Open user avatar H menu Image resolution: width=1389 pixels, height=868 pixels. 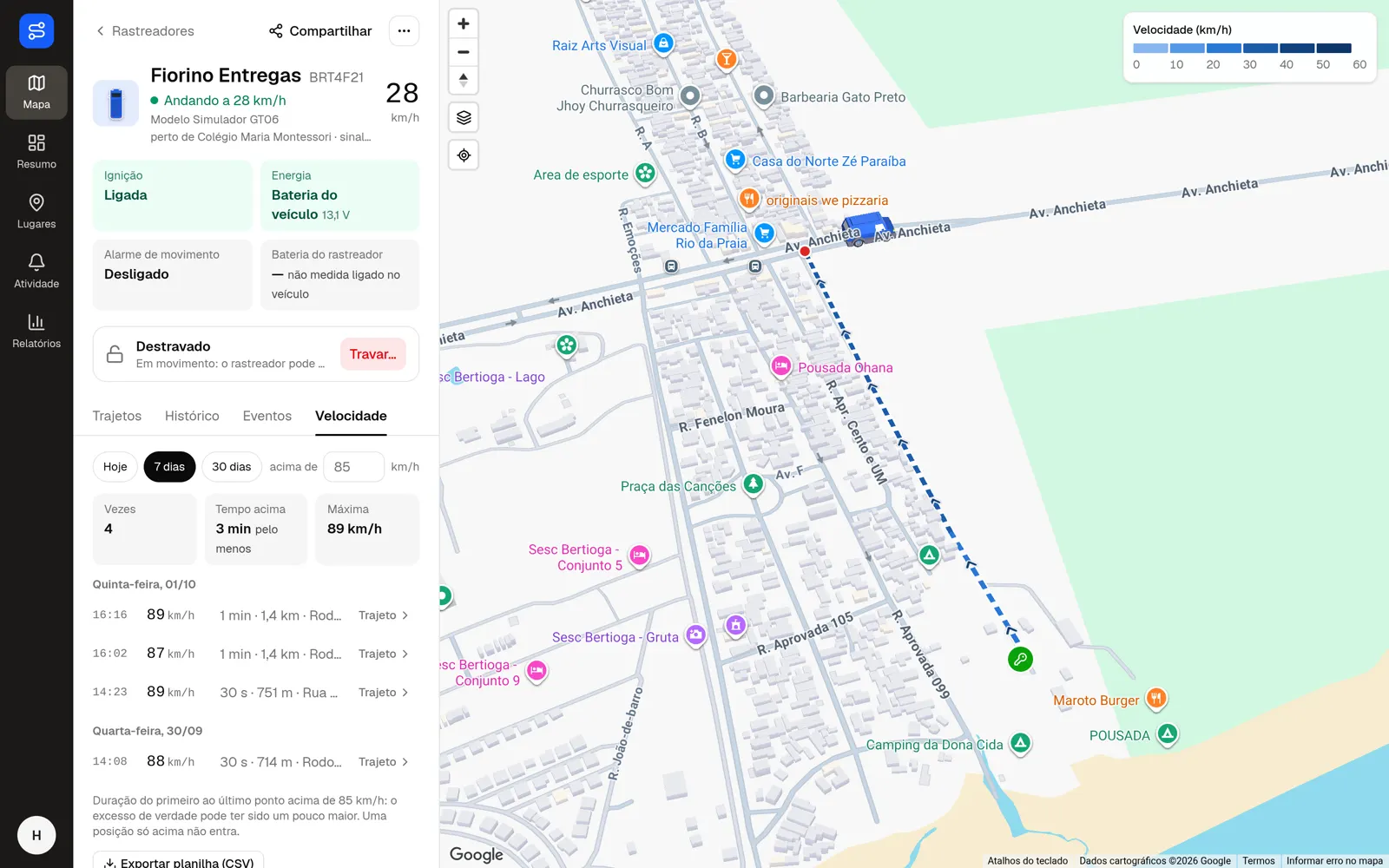pyautogui.click(x=36, y=835)
